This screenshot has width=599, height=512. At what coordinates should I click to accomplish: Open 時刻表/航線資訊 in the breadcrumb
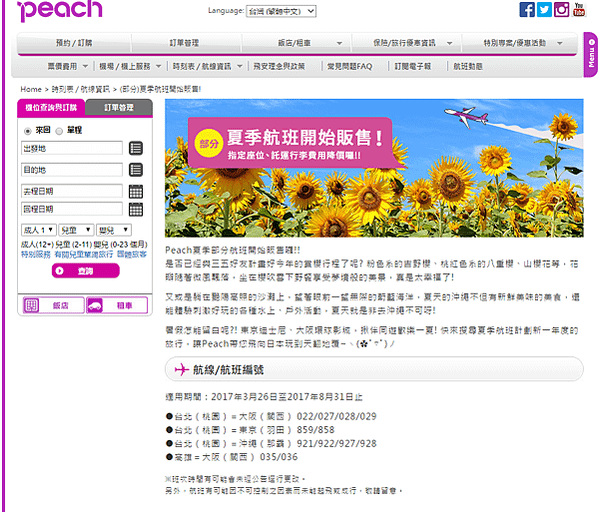coord(81,89)
